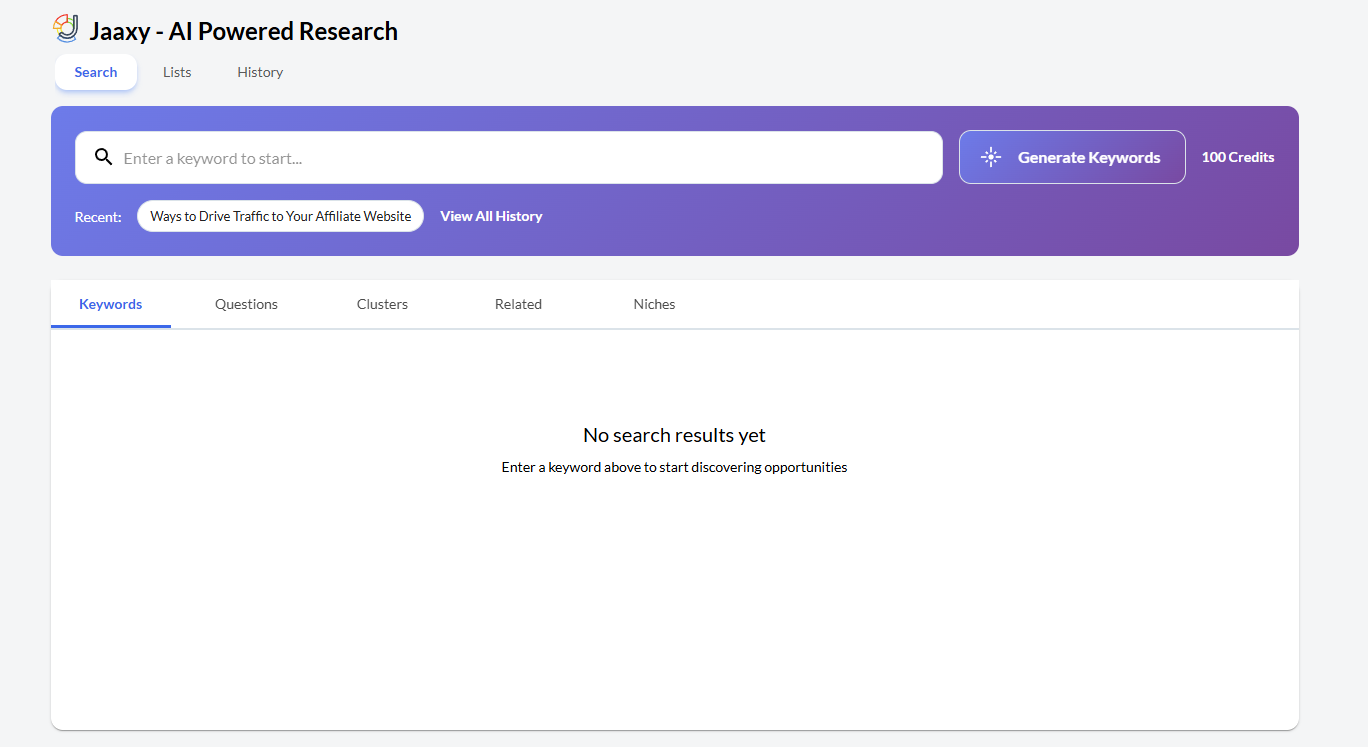Image resolution: width=1368 pixels, height=747 pixels.
Task: Select recent search 'Ways to Drive Traffic' chip
Action: [280, 216]
